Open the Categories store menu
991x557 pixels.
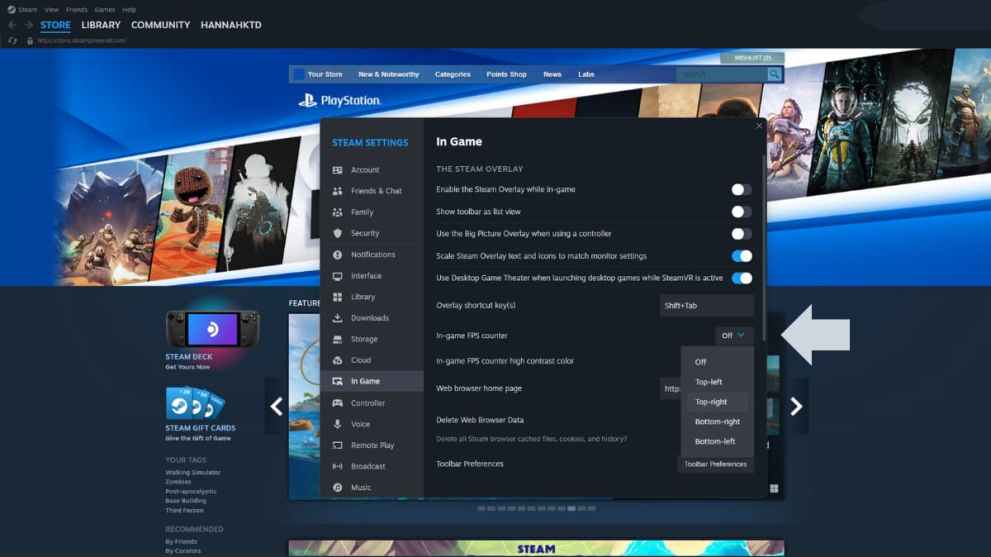click(x=452, y=74)
